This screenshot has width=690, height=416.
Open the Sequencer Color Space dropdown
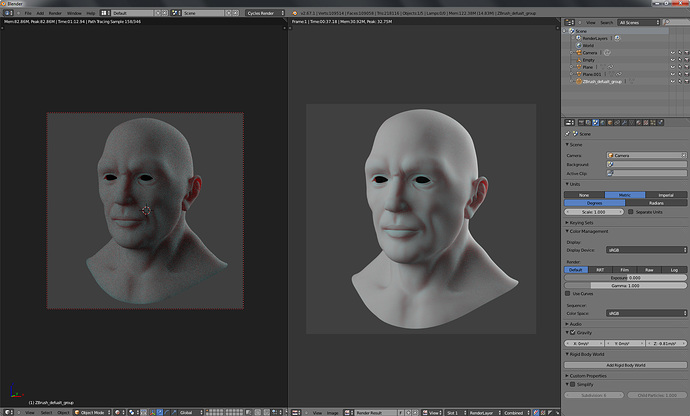[646, 313]
